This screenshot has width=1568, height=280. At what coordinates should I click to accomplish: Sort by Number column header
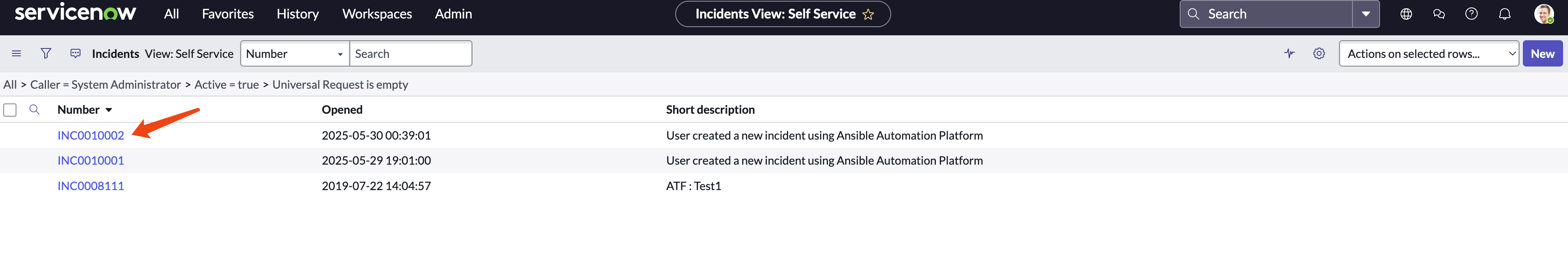pos(78,110)
